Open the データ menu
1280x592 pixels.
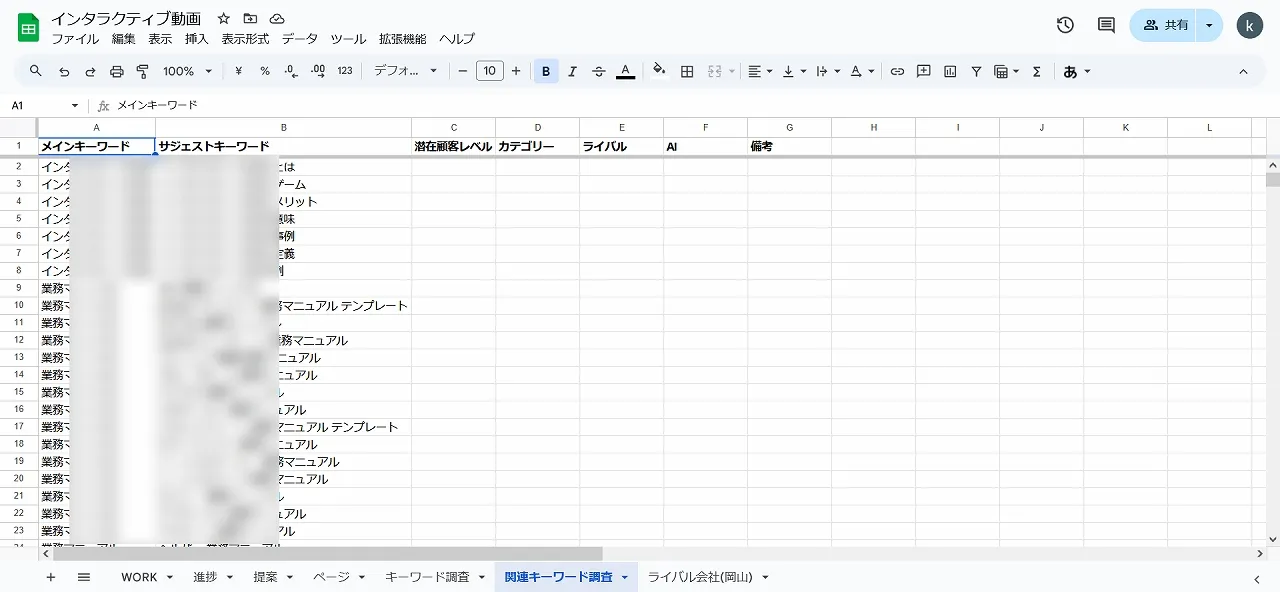point(299,39)
